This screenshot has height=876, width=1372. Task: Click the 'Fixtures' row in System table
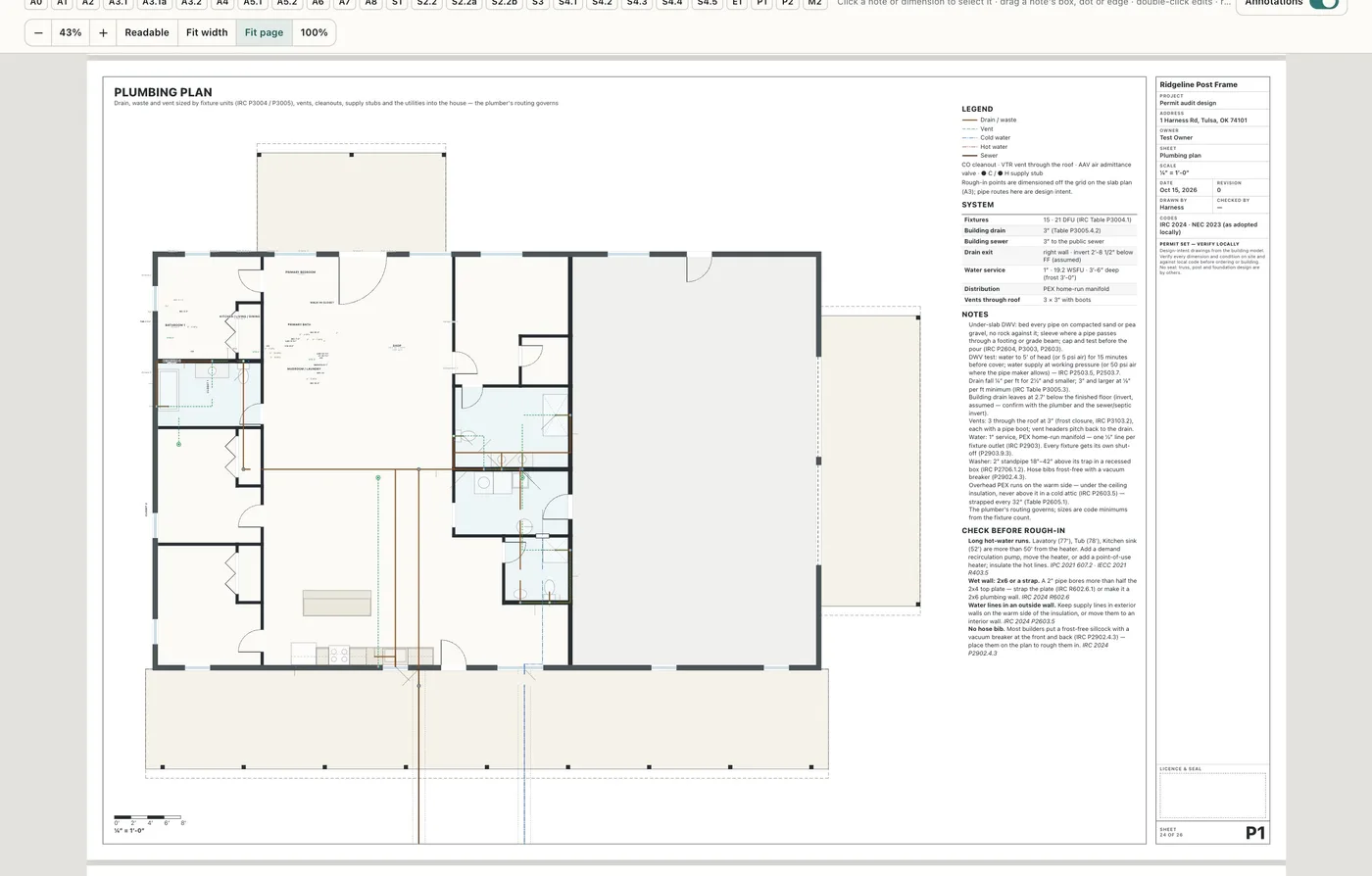tap(1050, 219)
